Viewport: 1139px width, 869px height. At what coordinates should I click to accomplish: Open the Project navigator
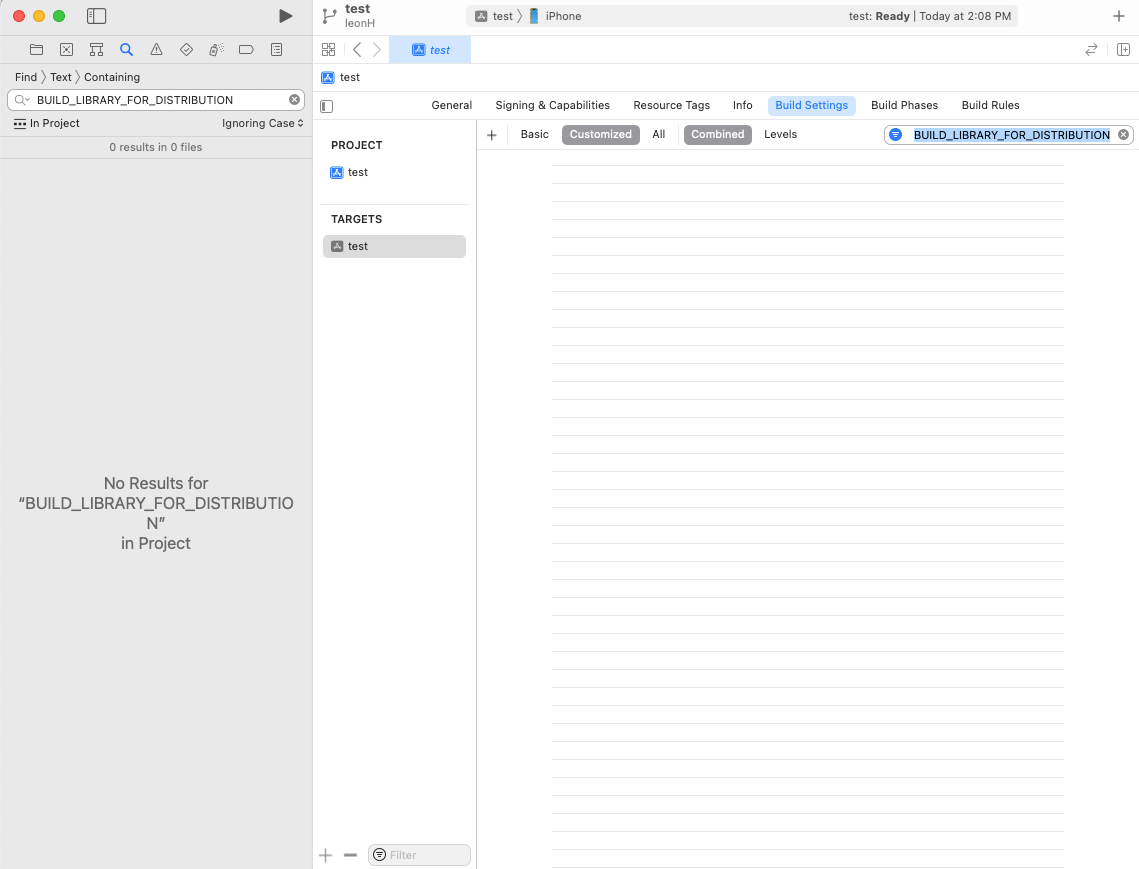pos(36,49)
